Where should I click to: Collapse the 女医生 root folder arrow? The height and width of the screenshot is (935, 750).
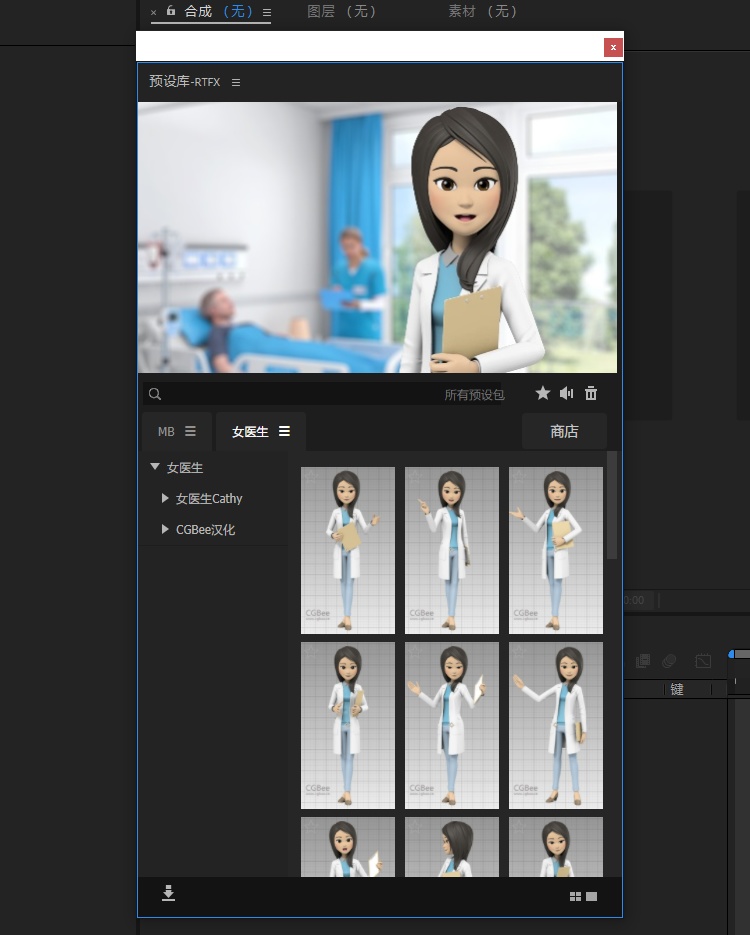tap(155, 467)
